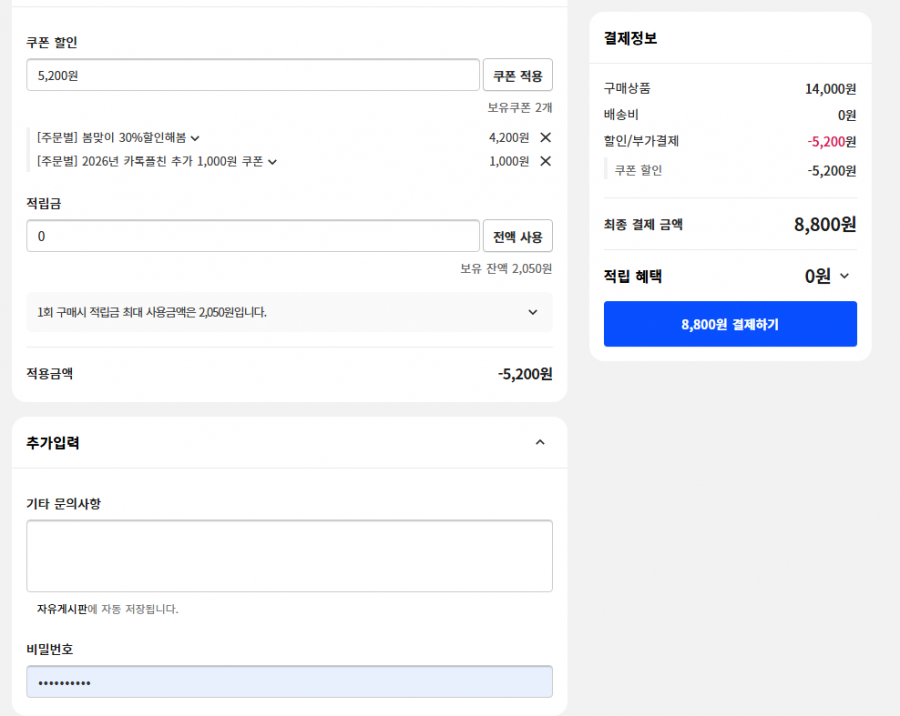Viewport: 900px width, 716px height.
Task: Click the 보유쿠폰 2개 text
Action: tap(519, 107)
